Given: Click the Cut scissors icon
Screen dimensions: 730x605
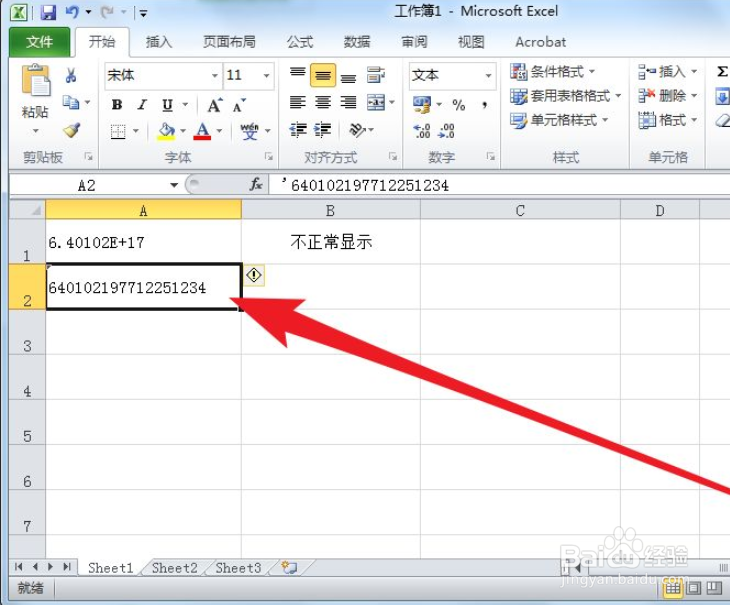Looking at the screenshot, I should click(x=71, y=75).
